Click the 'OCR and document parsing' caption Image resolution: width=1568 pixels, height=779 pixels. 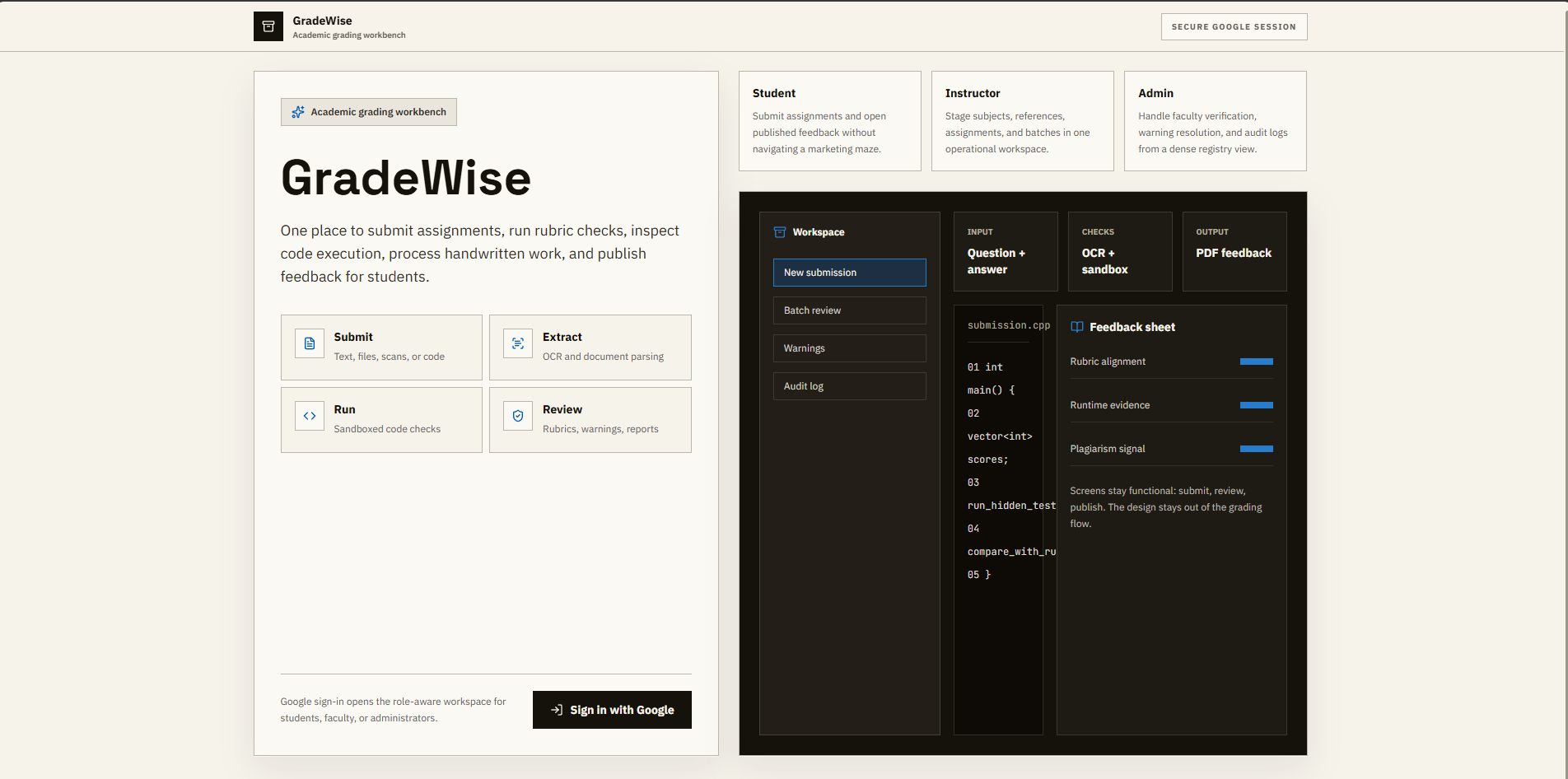603,357
